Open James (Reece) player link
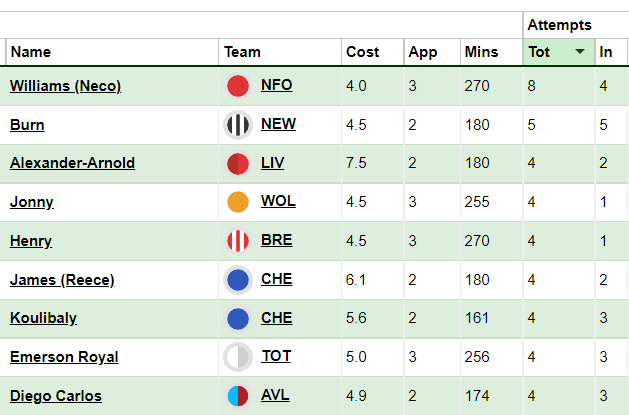 click(x=62, y=279)
